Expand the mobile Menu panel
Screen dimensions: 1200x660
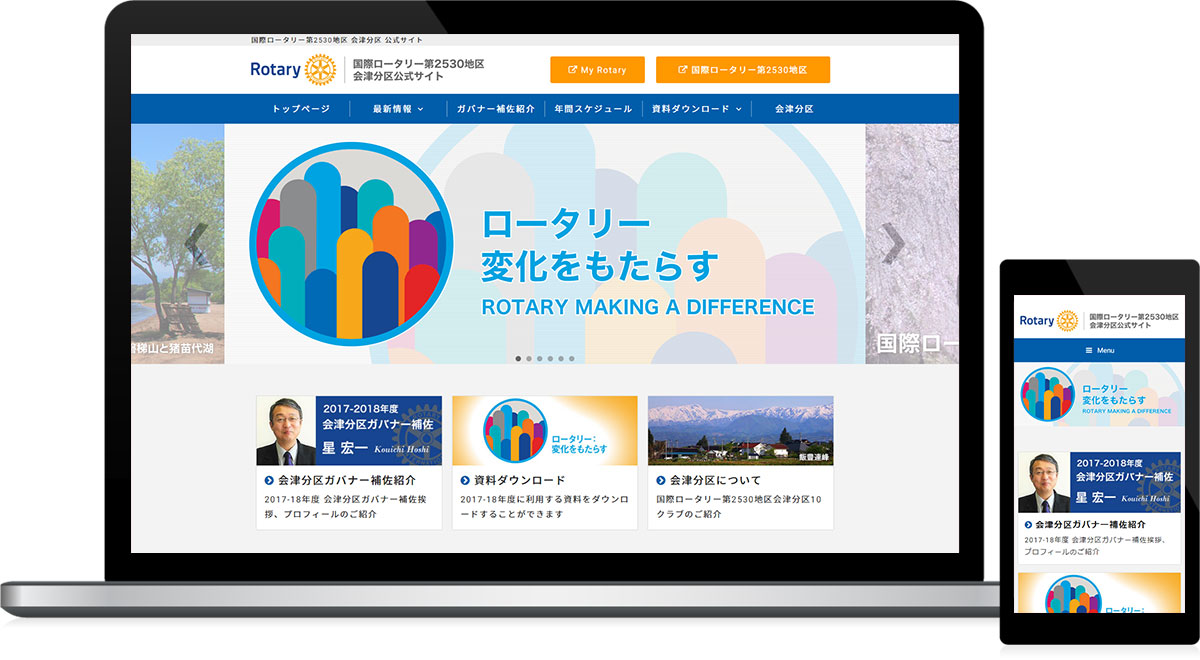1100,351
